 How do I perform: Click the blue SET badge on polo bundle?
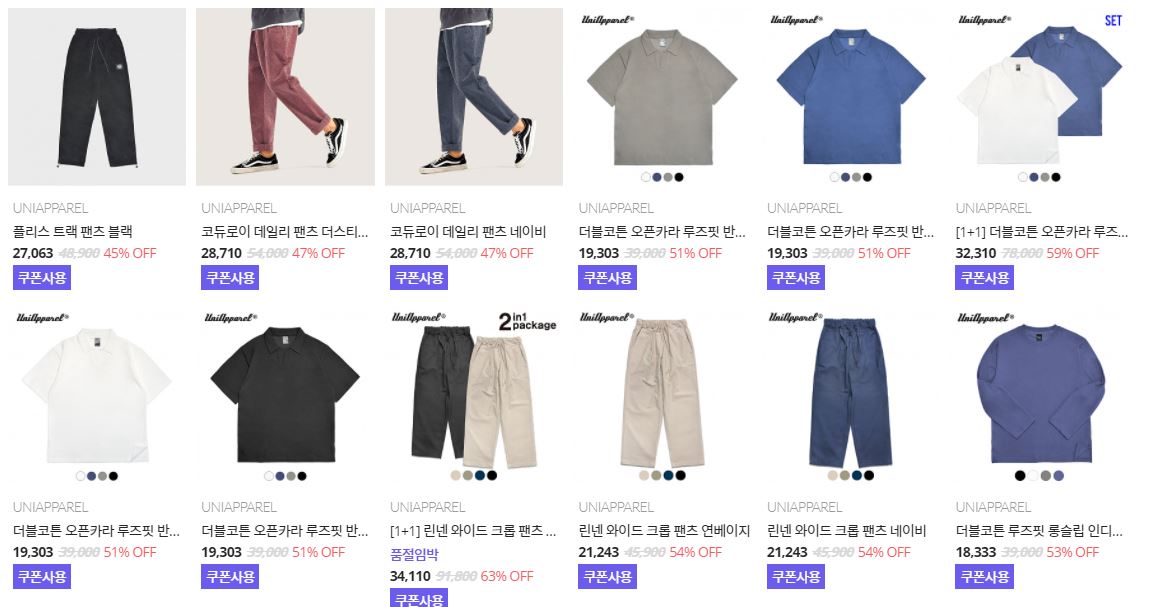(1113, 21)
